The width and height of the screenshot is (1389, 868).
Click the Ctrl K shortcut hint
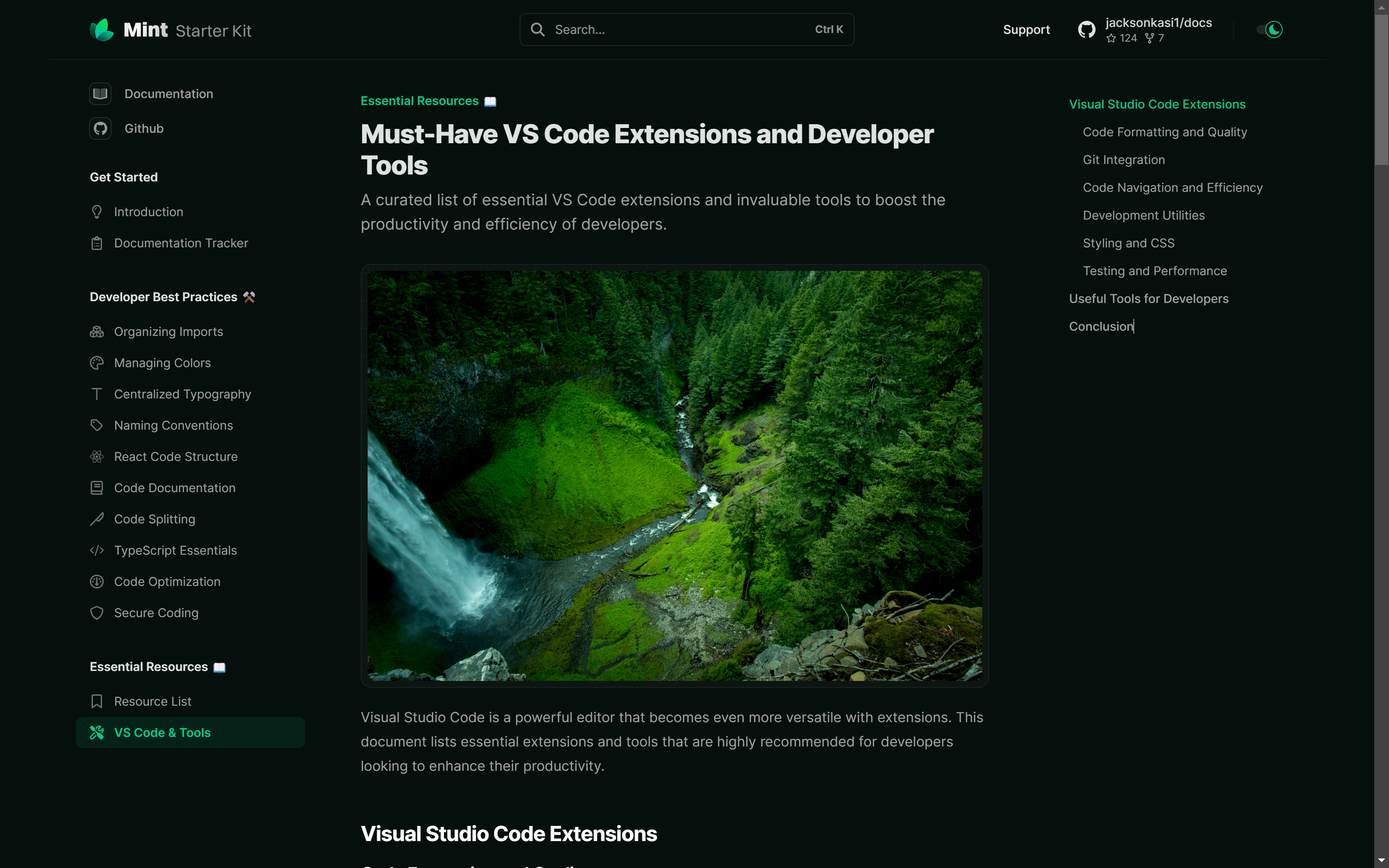pyautogui.click(x=829, y=30)
